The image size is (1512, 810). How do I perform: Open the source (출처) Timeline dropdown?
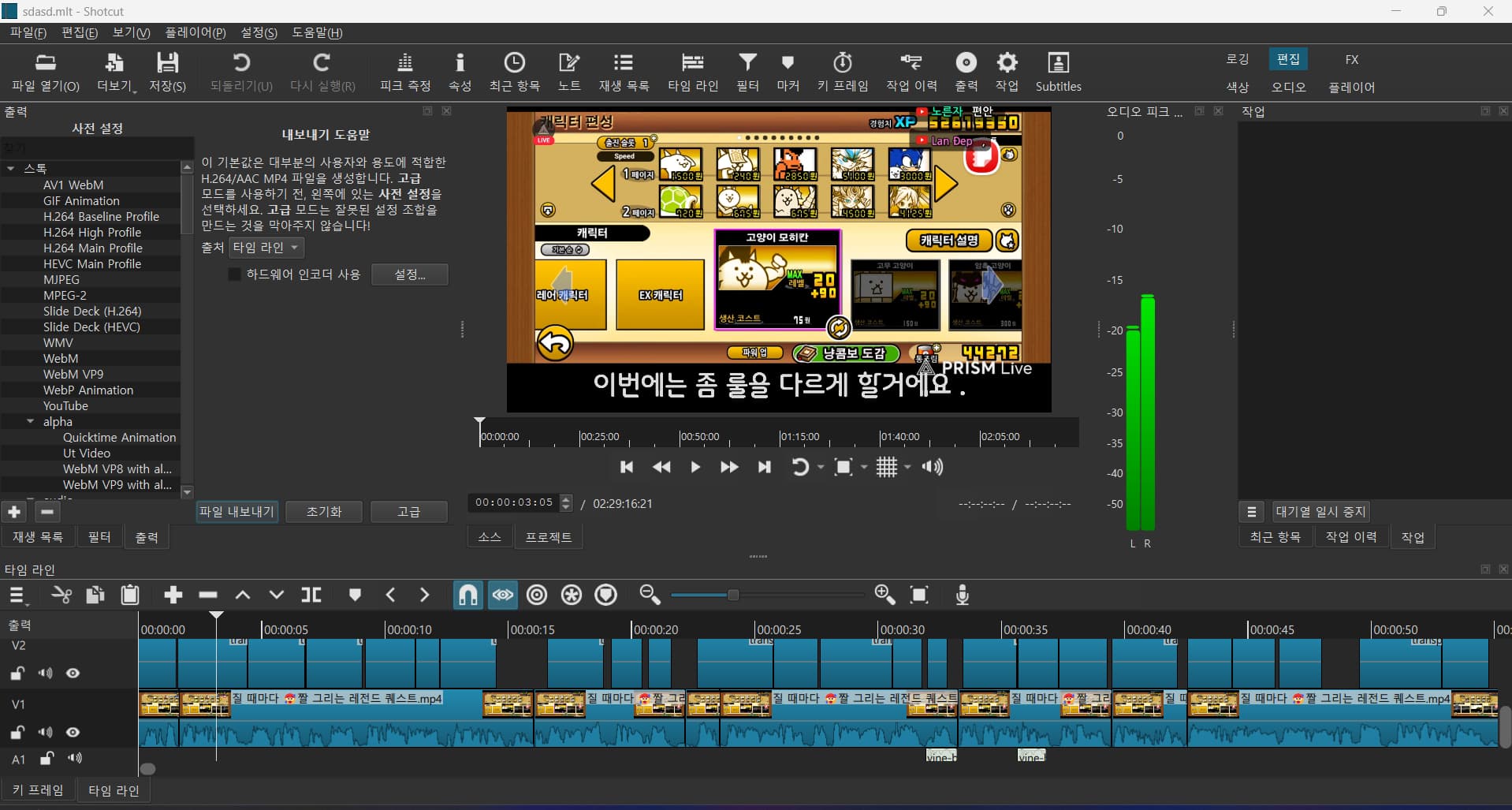(x=266, y=248)
